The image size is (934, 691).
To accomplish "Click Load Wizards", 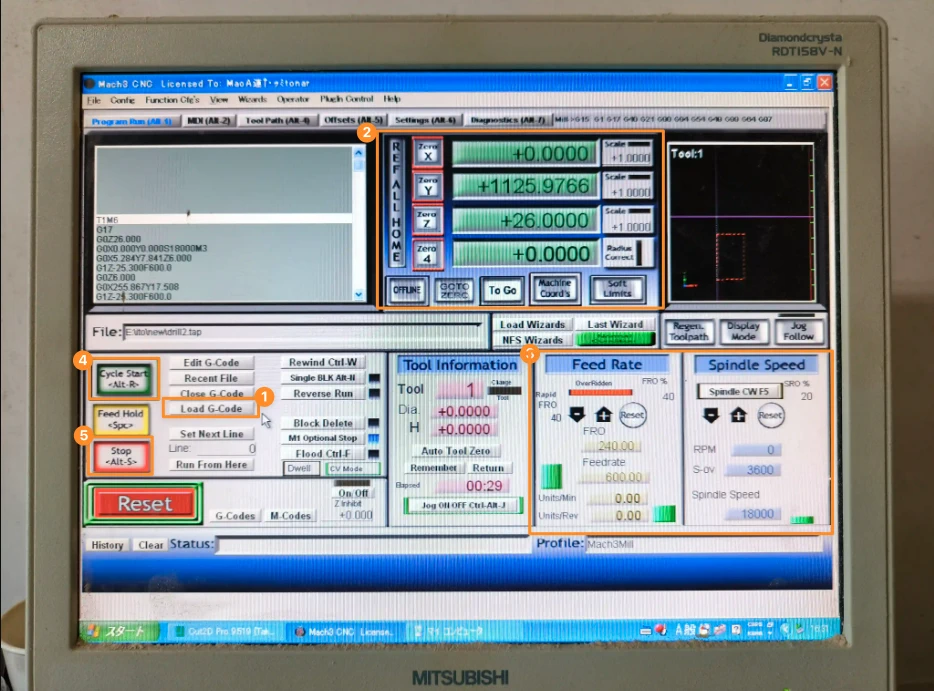I will (532, 325).
